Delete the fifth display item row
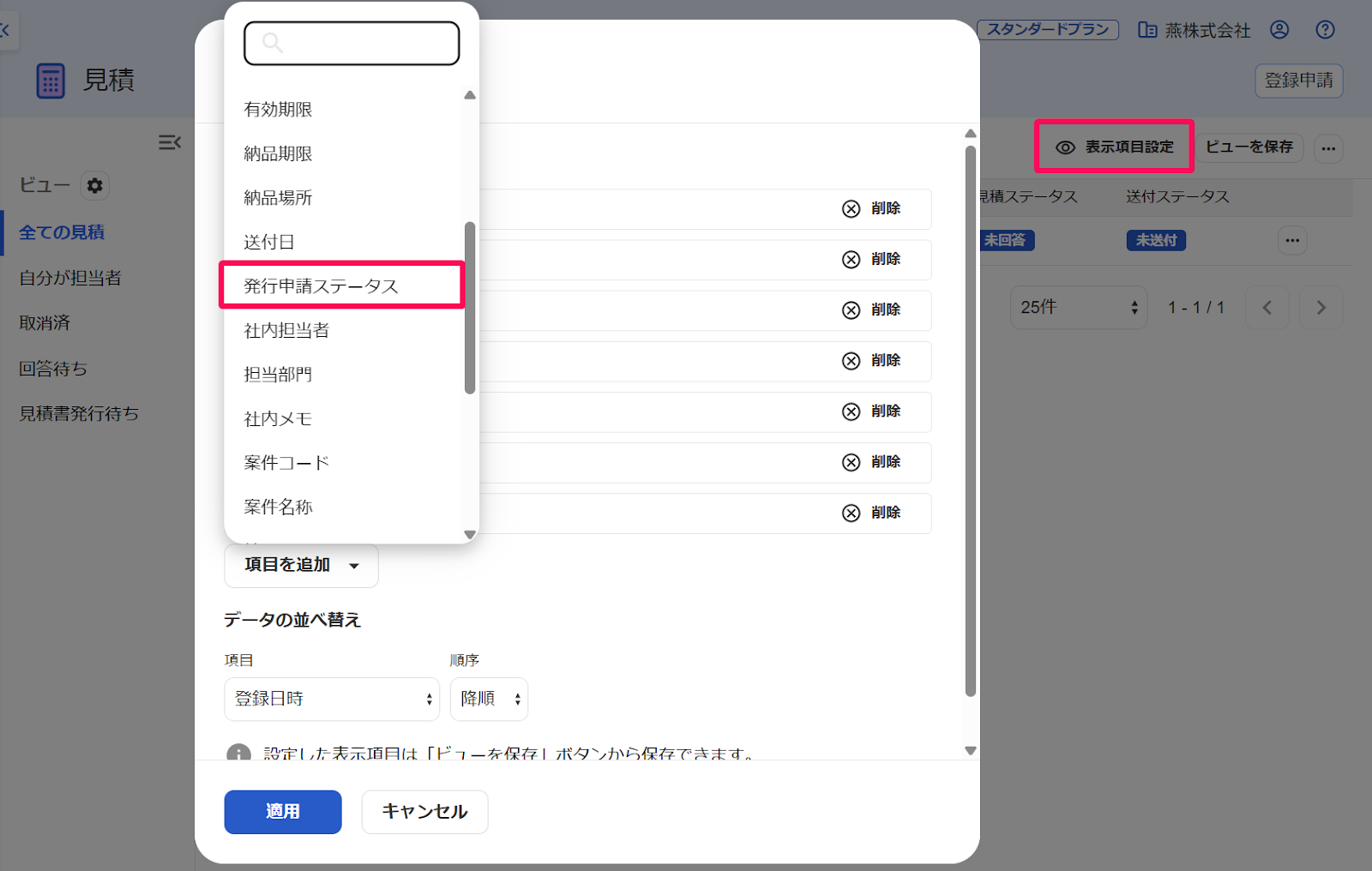1372x871 pixels. [871, 411]
